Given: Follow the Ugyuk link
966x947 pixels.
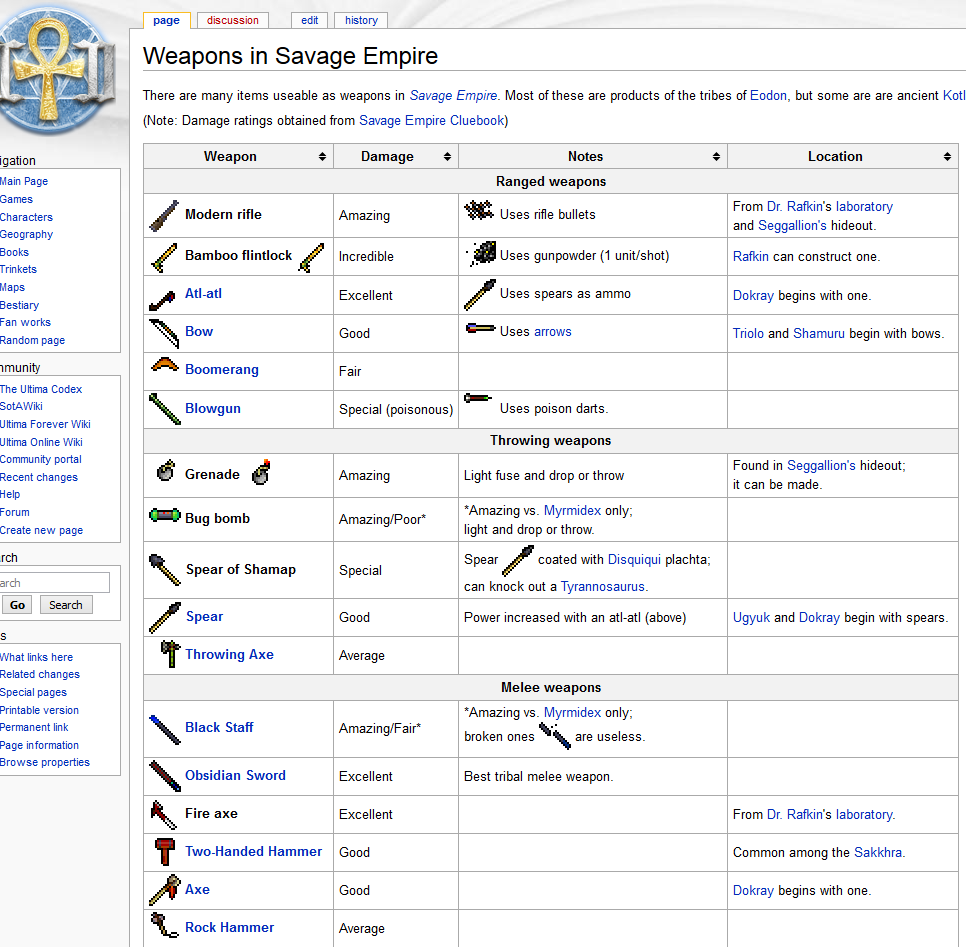Looking at the screenshot, I should (751, 617).
